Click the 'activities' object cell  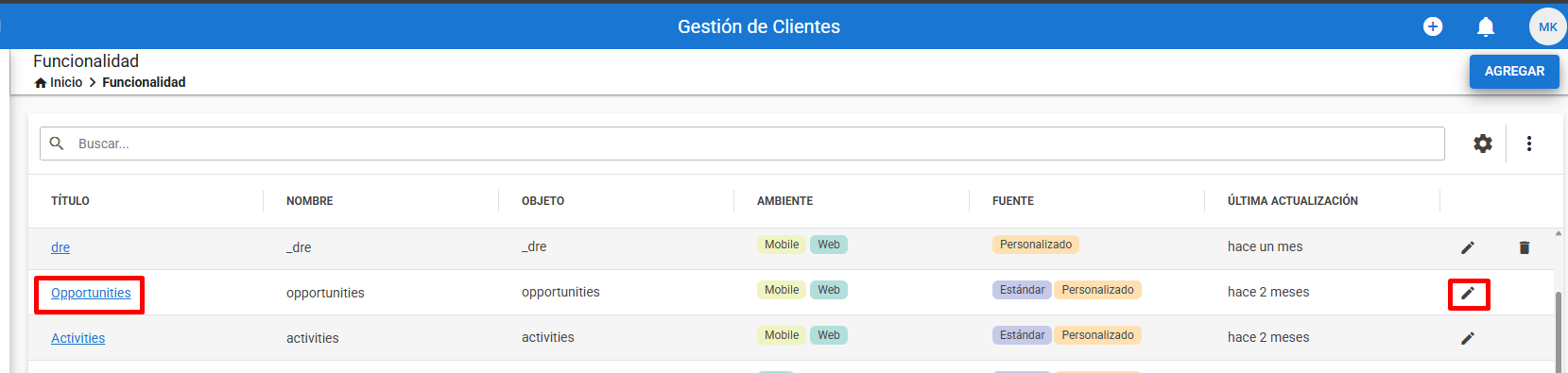click(x=548, y=337)
